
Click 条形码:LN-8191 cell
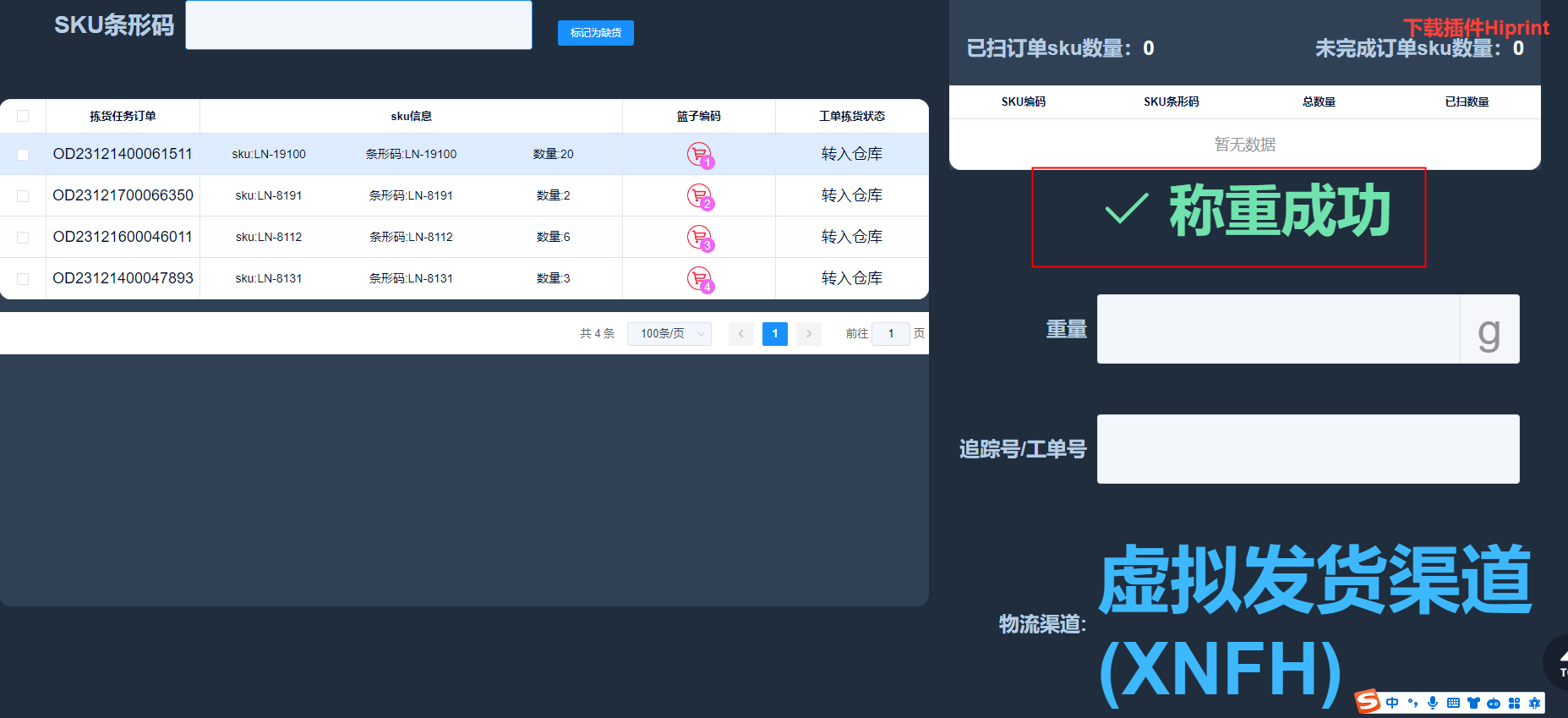pos(412,195)
